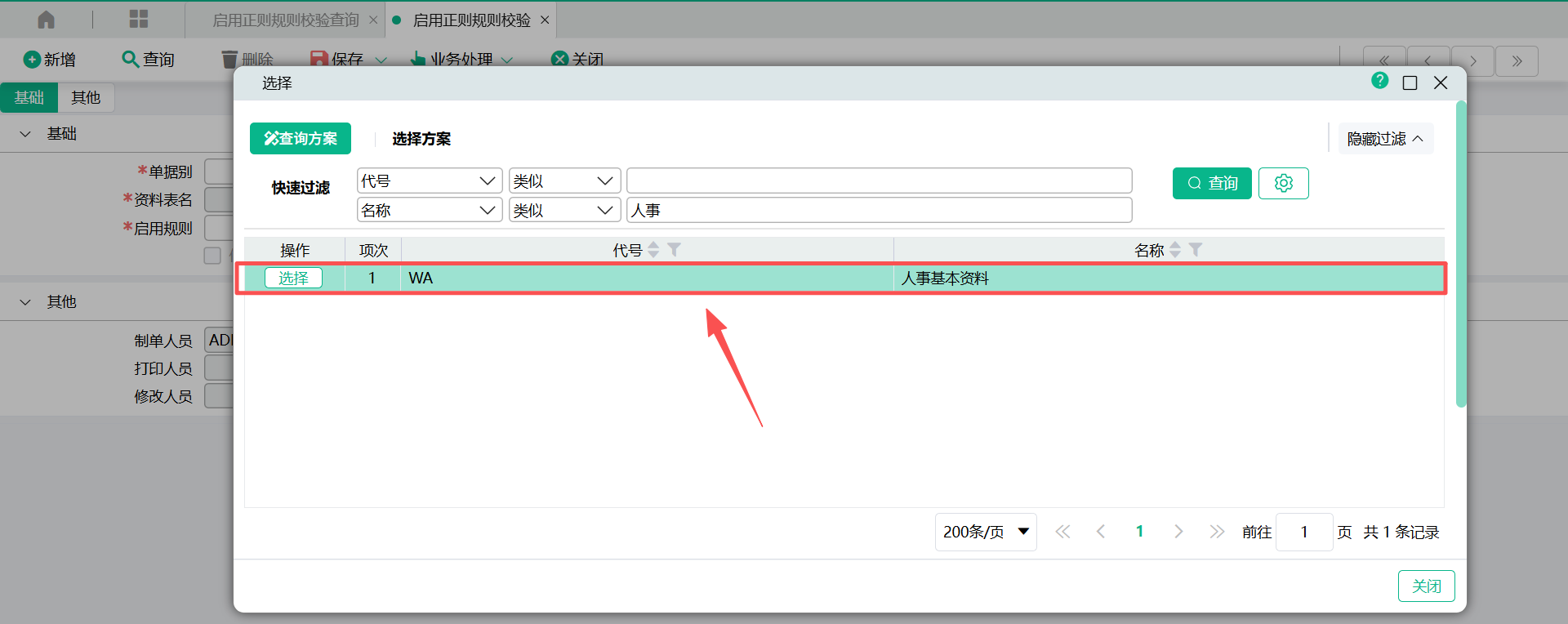Switch to the 启用正则规则校验查询 tab
The height and width of the screenshot is (624, 1568).
click(x=285, y=20)
